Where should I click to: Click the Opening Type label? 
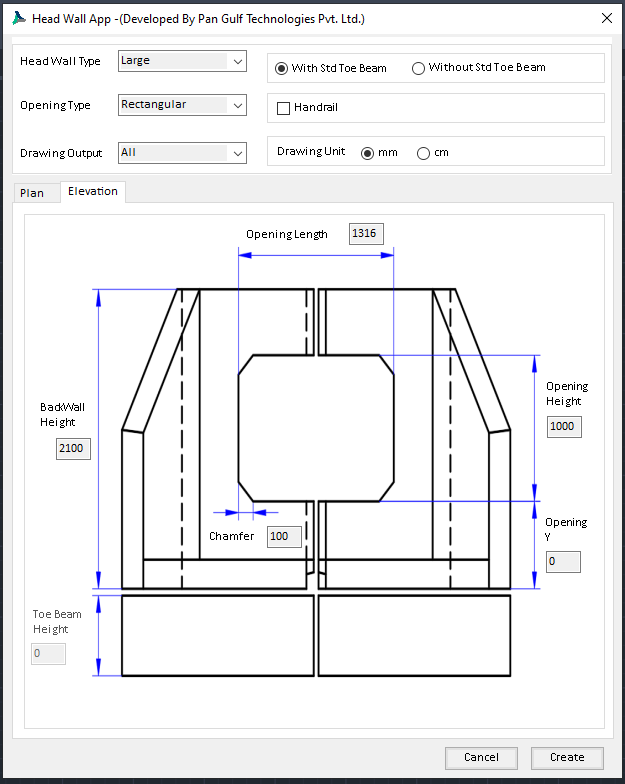tap(55, 105)
